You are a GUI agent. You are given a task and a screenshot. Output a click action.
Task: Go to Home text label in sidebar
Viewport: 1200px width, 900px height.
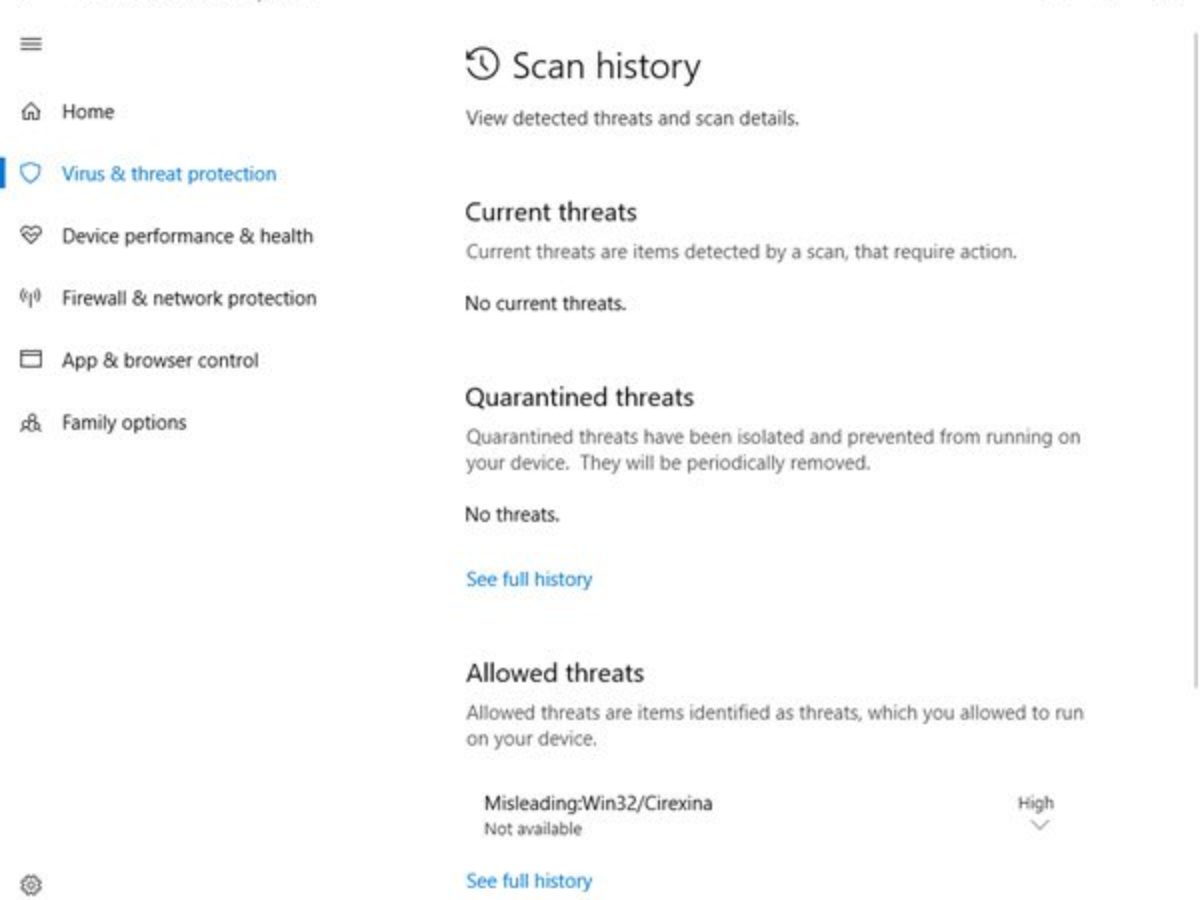coord(88,112)
